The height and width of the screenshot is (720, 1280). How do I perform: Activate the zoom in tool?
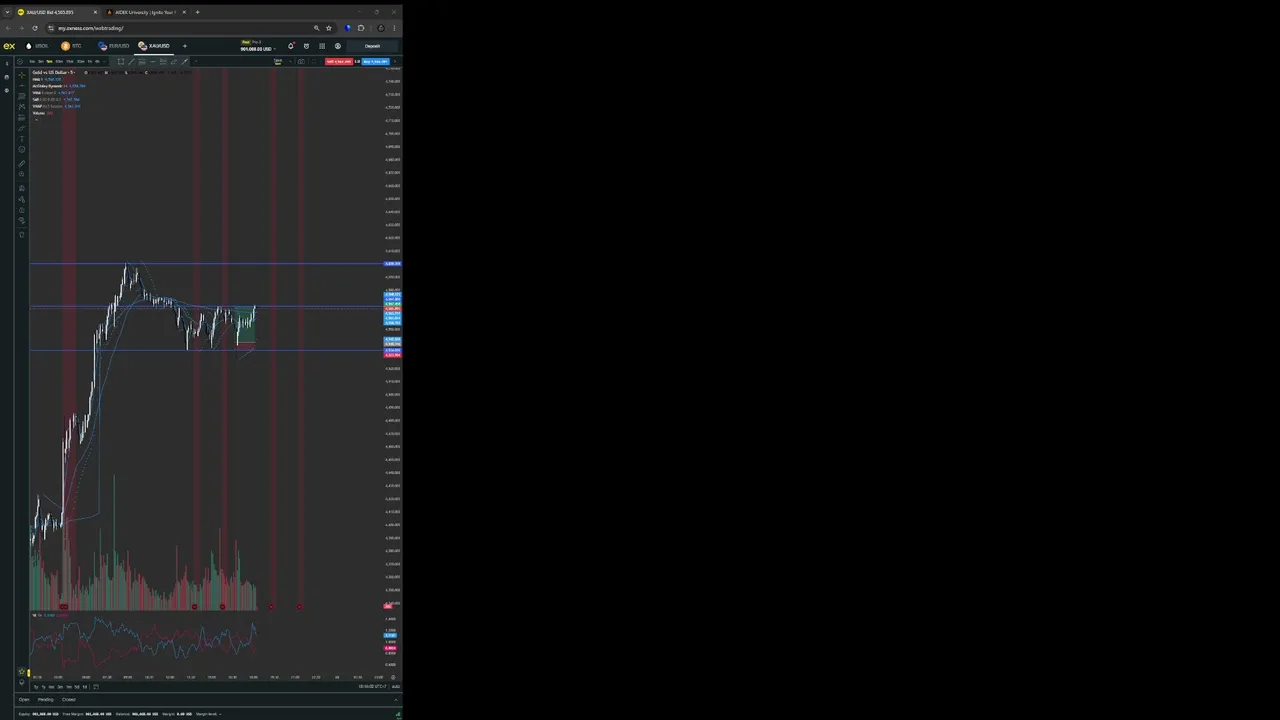point(22,174)
